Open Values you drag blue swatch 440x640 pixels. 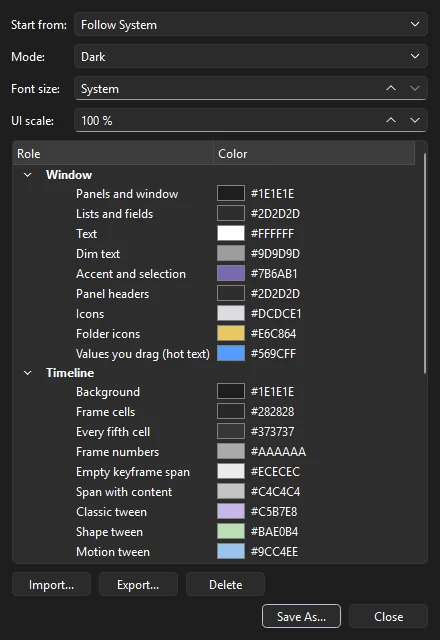[x=231, y=353]
